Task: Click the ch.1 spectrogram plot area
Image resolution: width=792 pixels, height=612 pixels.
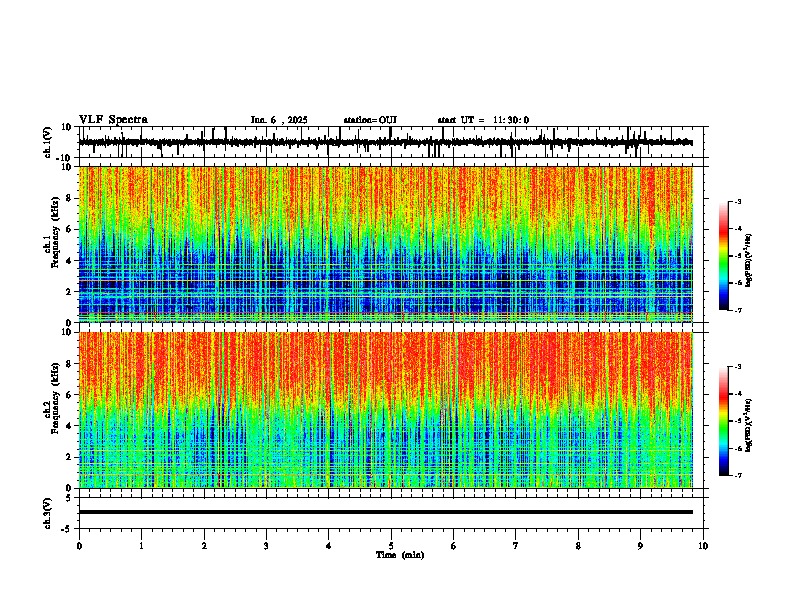Action: (386, 244)
